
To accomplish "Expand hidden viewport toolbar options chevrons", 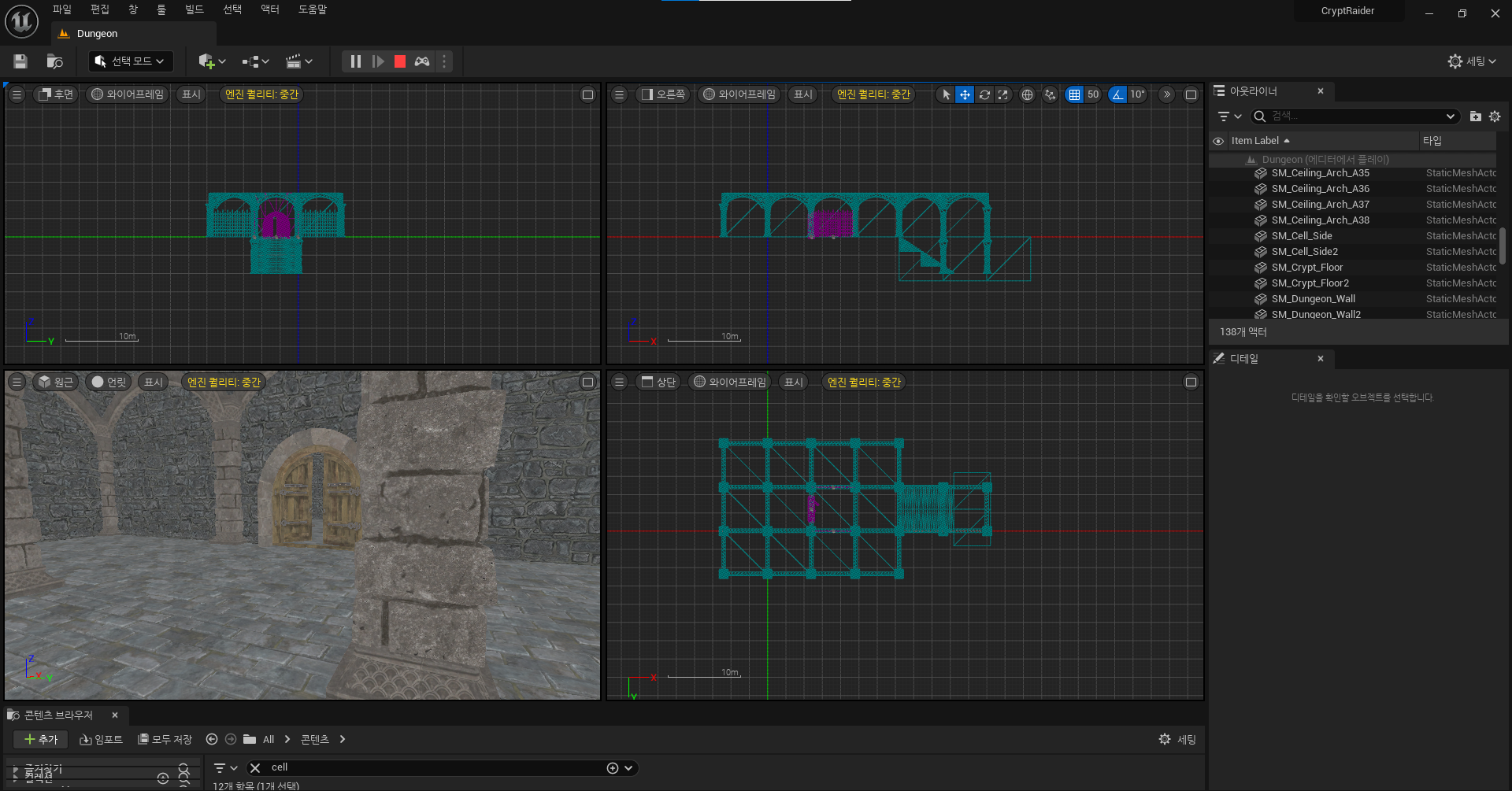I will [1167, 94].
